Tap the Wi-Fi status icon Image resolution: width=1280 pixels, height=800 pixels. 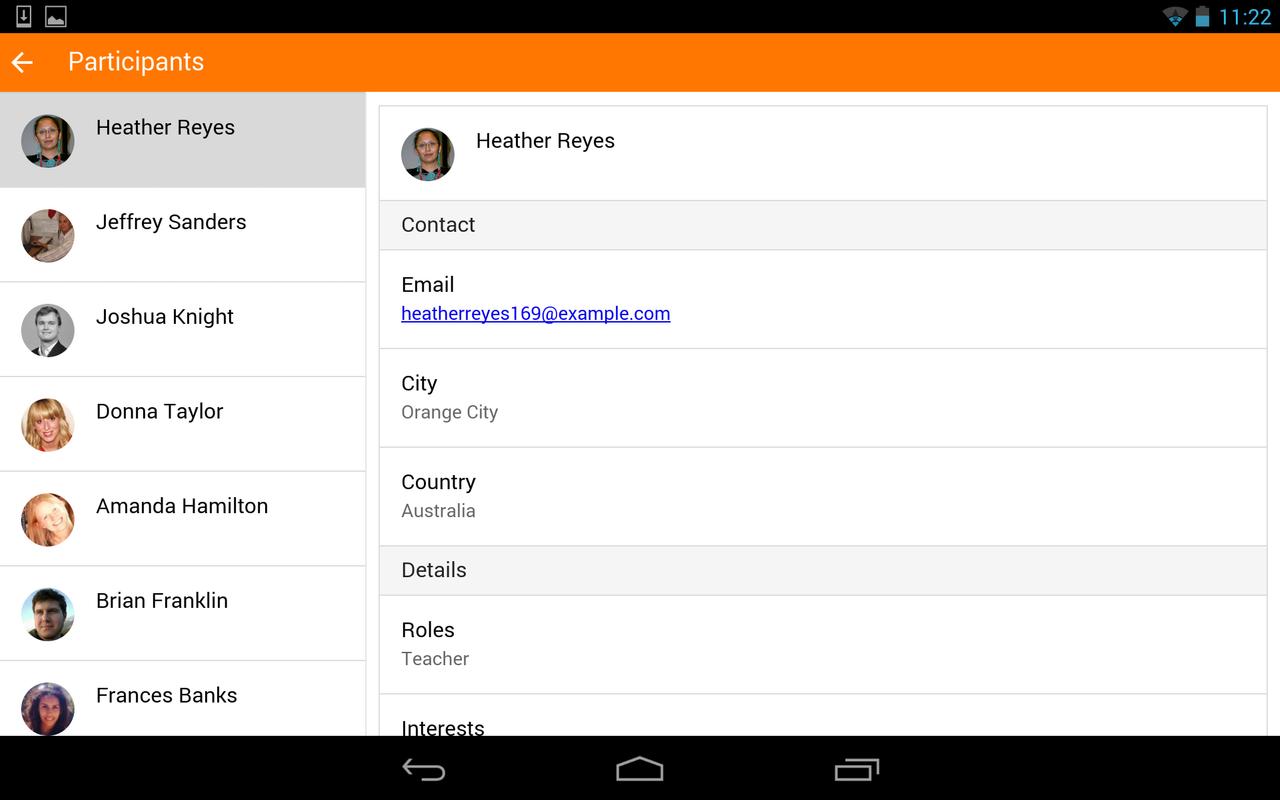click(x=1175, y=16)
